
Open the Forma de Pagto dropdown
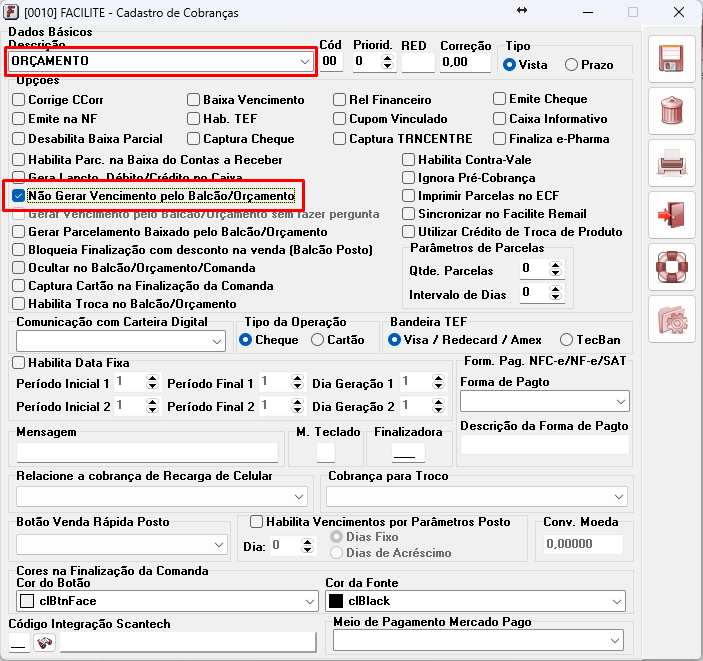tap(621, 401)
